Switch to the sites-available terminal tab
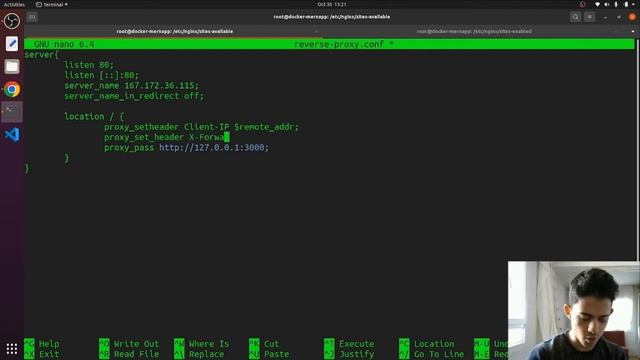Viewport: 640px width, 360px height. click(x=175, y=31)
